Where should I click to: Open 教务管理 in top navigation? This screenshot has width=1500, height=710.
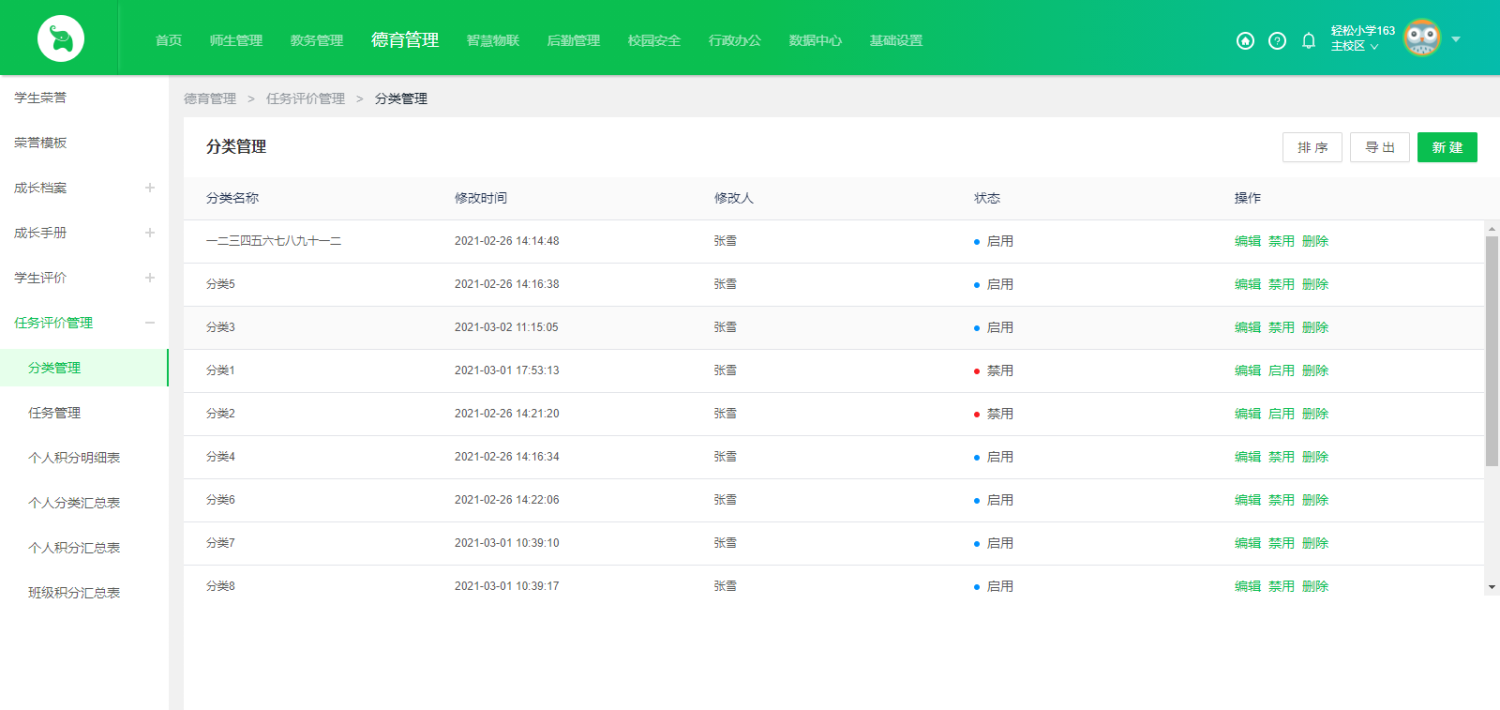click(316, 41)
